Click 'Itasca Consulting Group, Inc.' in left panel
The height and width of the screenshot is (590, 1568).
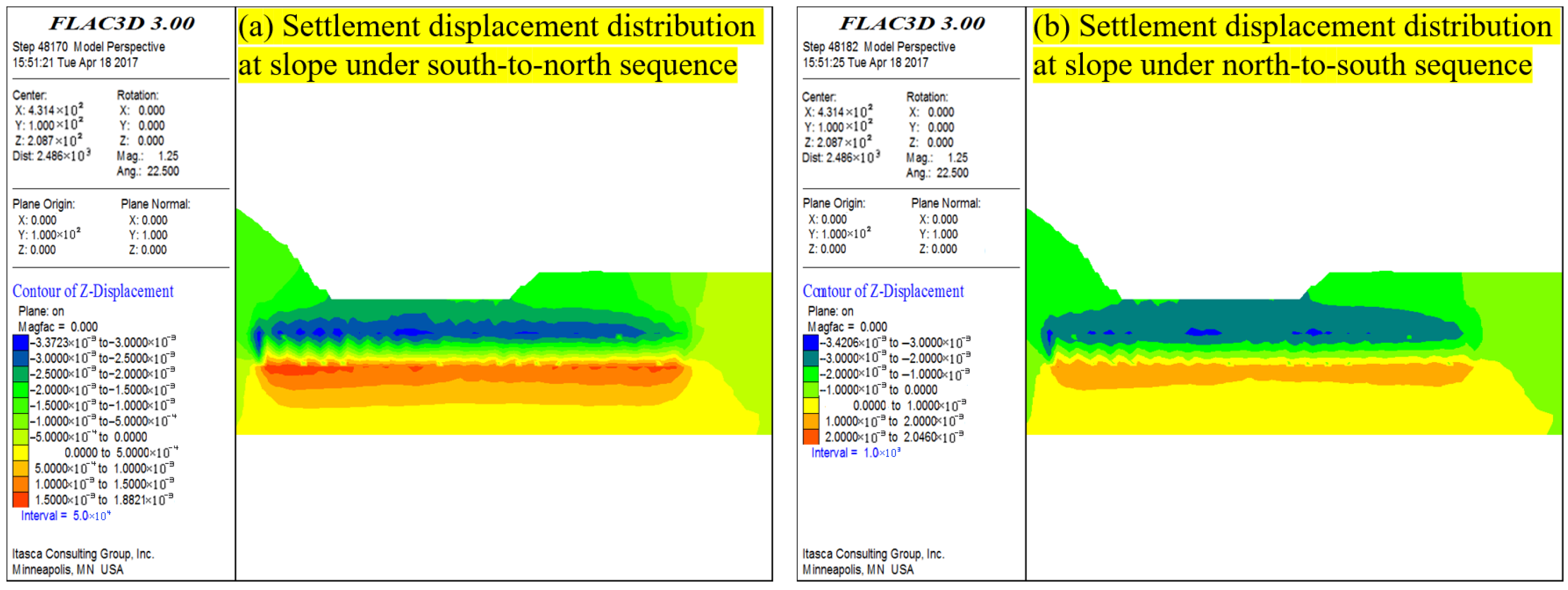(83, 554)
